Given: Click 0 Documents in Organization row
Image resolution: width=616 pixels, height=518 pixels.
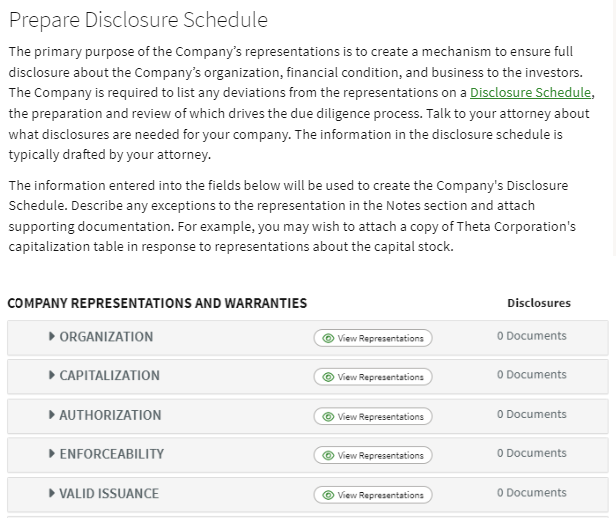Looking at the screenshot, I should 532,336.
